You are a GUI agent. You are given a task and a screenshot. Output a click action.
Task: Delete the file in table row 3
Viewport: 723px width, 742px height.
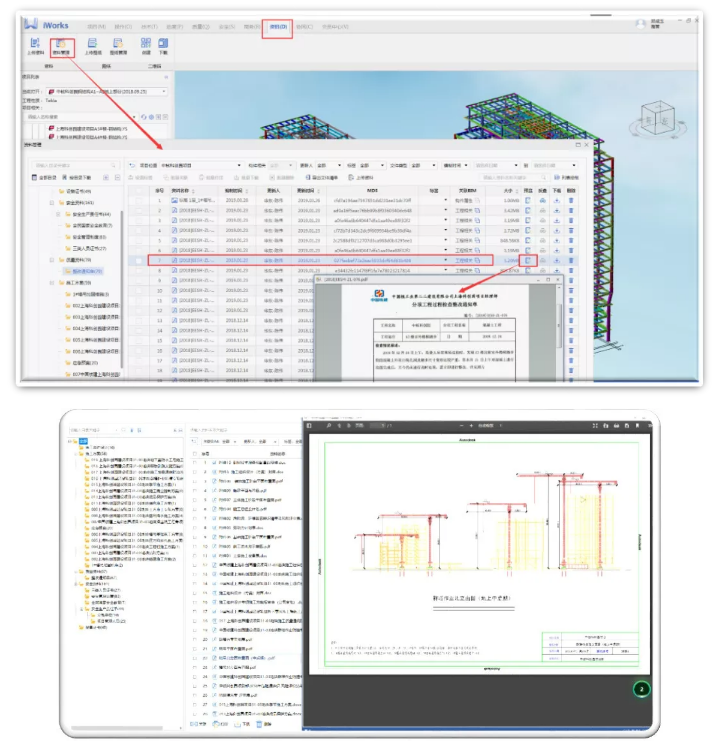571,220
